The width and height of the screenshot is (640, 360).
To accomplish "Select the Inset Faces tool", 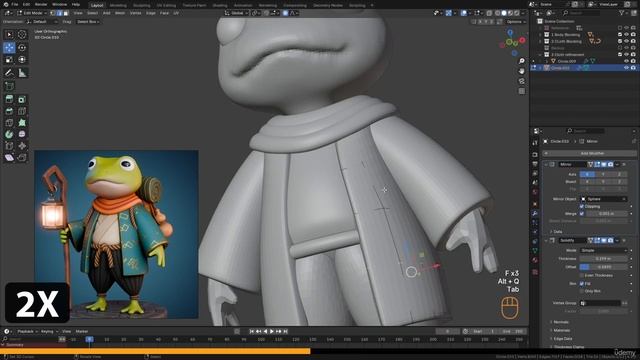I will (x=22, y=99).
